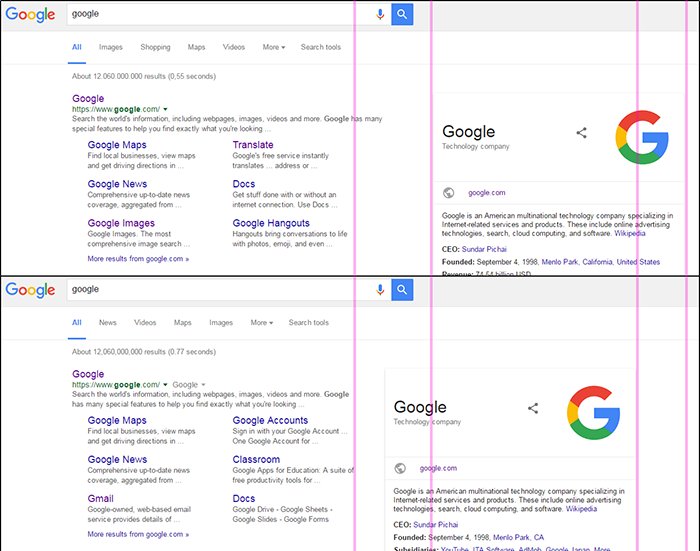Open Search tools on the upper page
Viewport: 700px width, 551px height.
tap(320, 47)
